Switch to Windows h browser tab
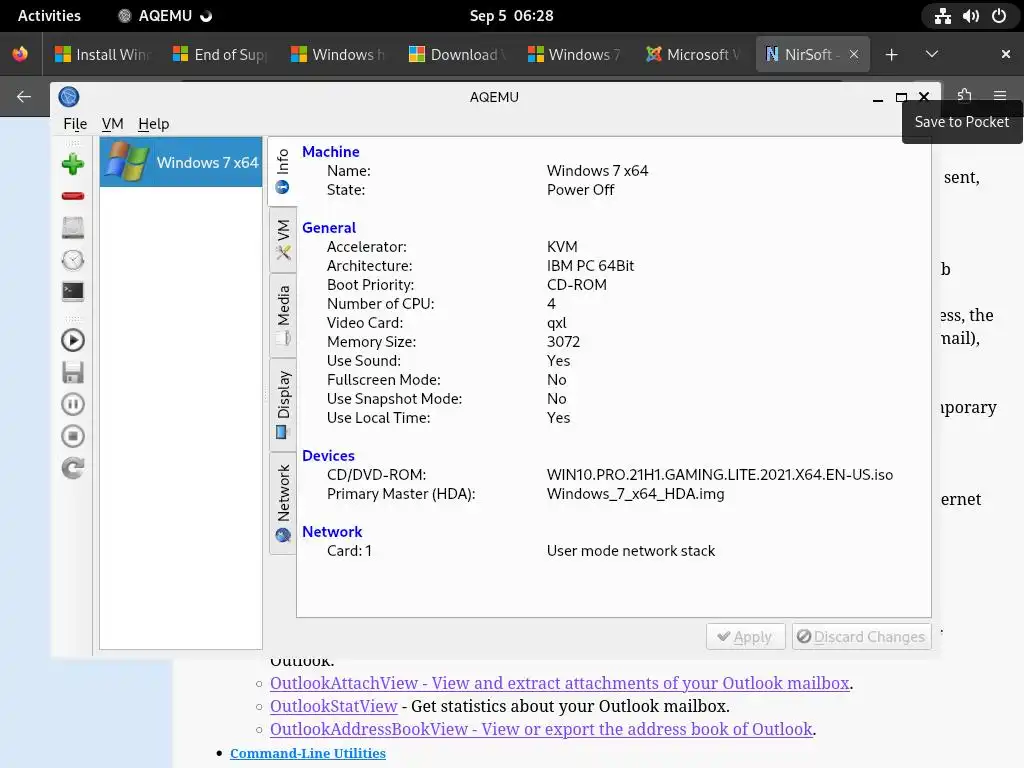The image size is (1024, 768). coord(338,54)
